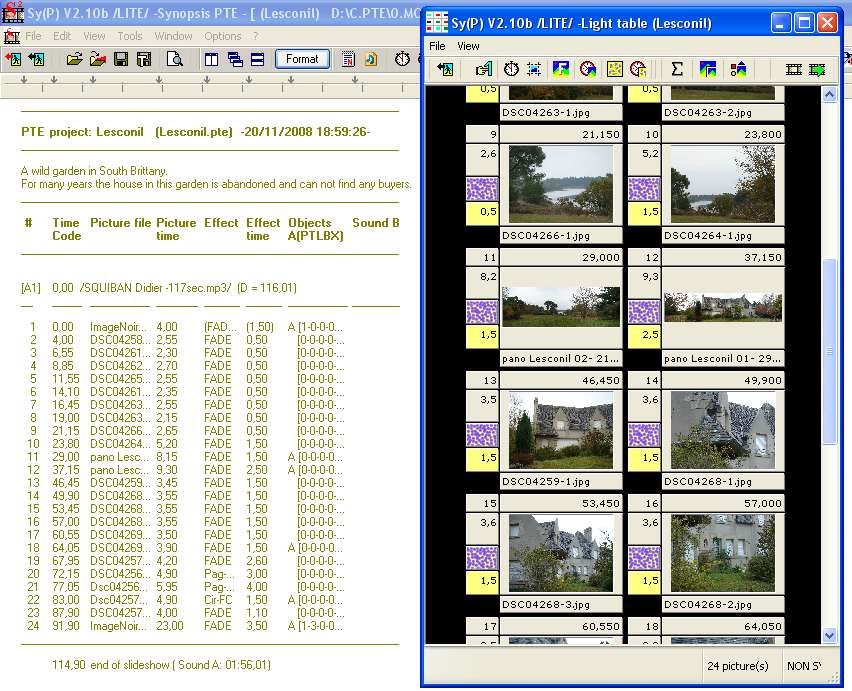This screenshot has width=852, height=691.
Task: Click the Format button in the Synopsis toolbar
Action: [302, 59]
